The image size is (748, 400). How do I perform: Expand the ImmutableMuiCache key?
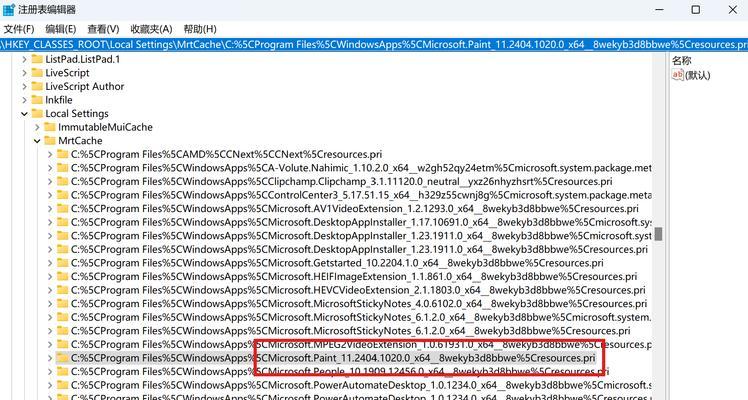[x=37, y=127]
